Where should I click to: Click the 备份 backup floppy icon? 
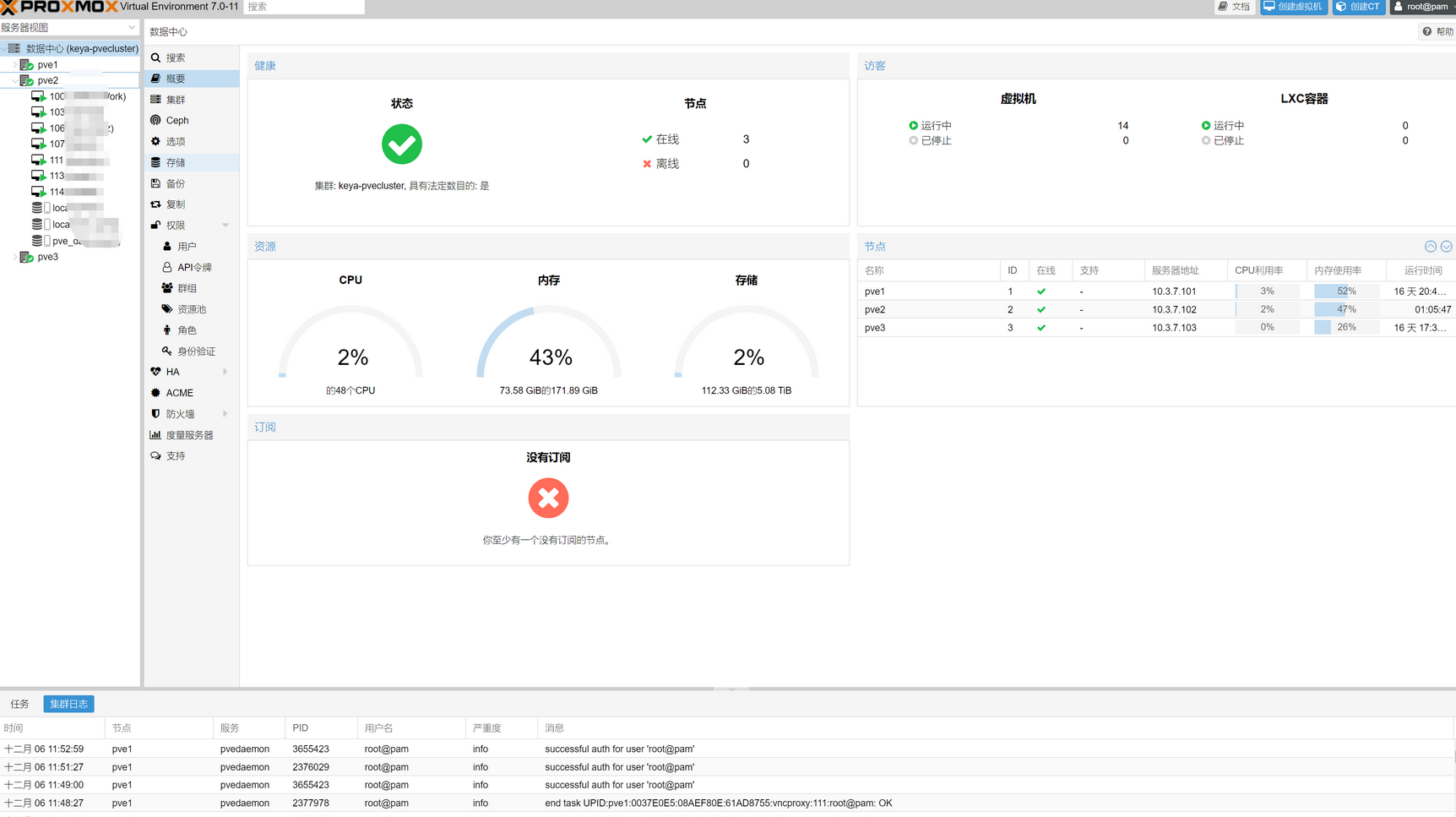point(155,183)
